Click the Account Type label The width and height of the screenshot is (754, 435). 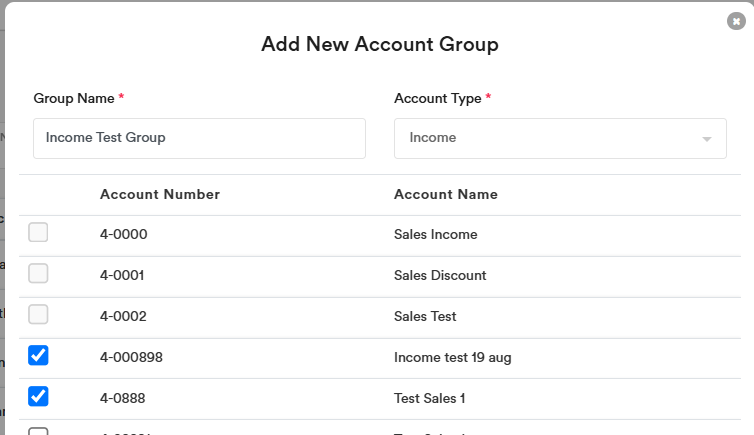438,98
